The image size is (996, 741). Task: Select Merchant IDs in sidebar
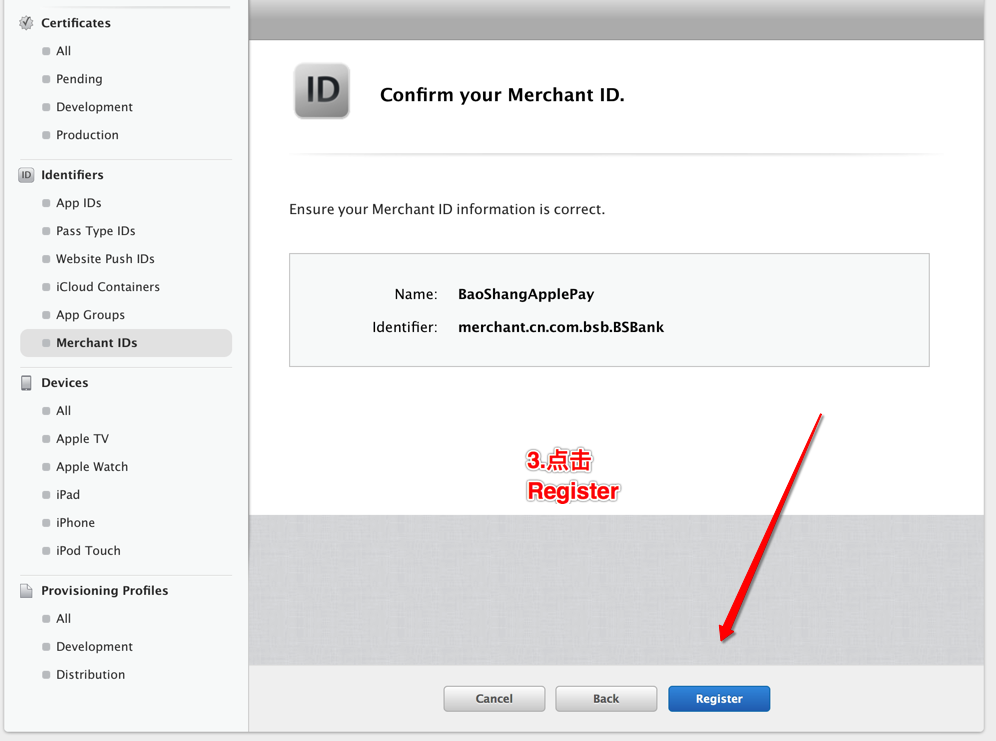[126, 343]
